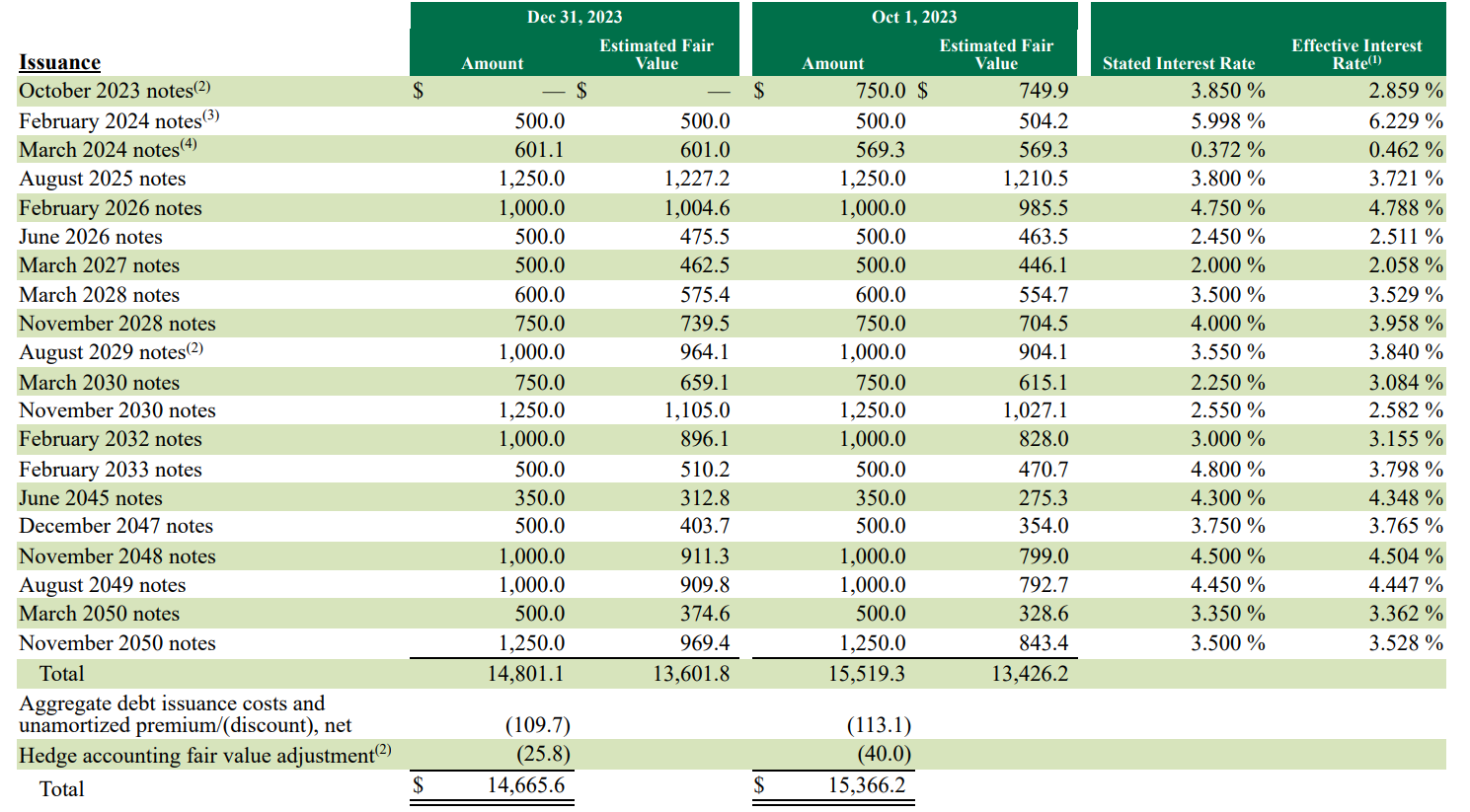This screenshot has width=1470, height=812.
Task: Select the (25.8) hedge adjustment cell
Action: click(x=544, y=755)
